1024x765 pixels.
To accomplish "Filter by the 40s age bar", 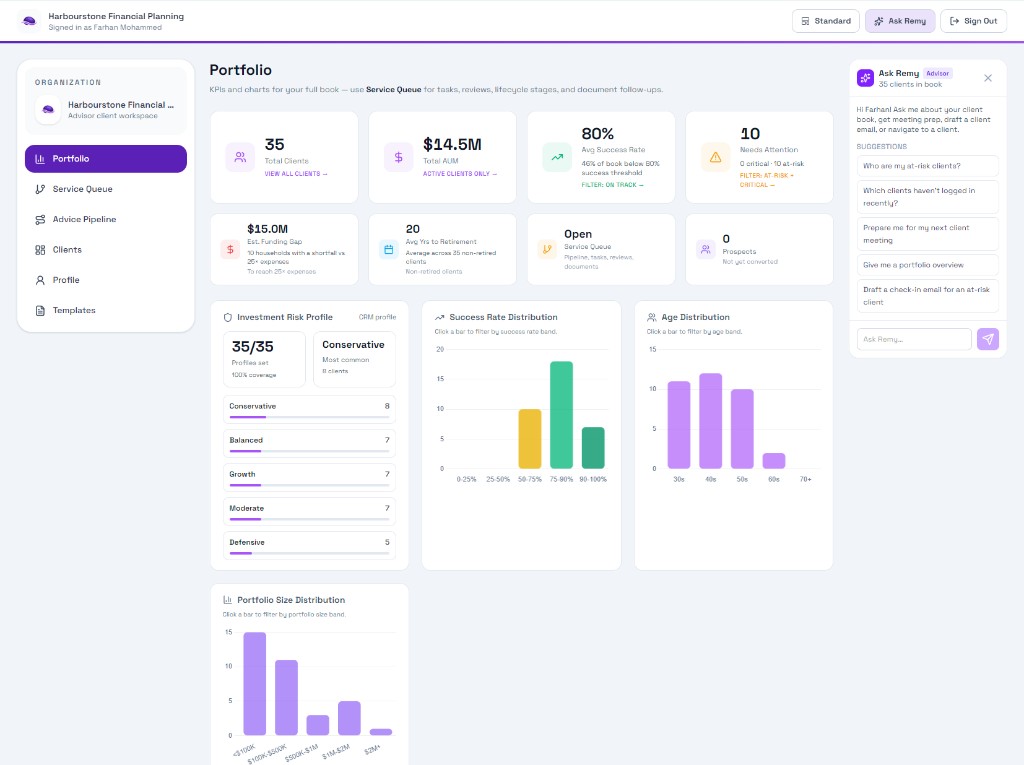I will click(x=711, y=421).
